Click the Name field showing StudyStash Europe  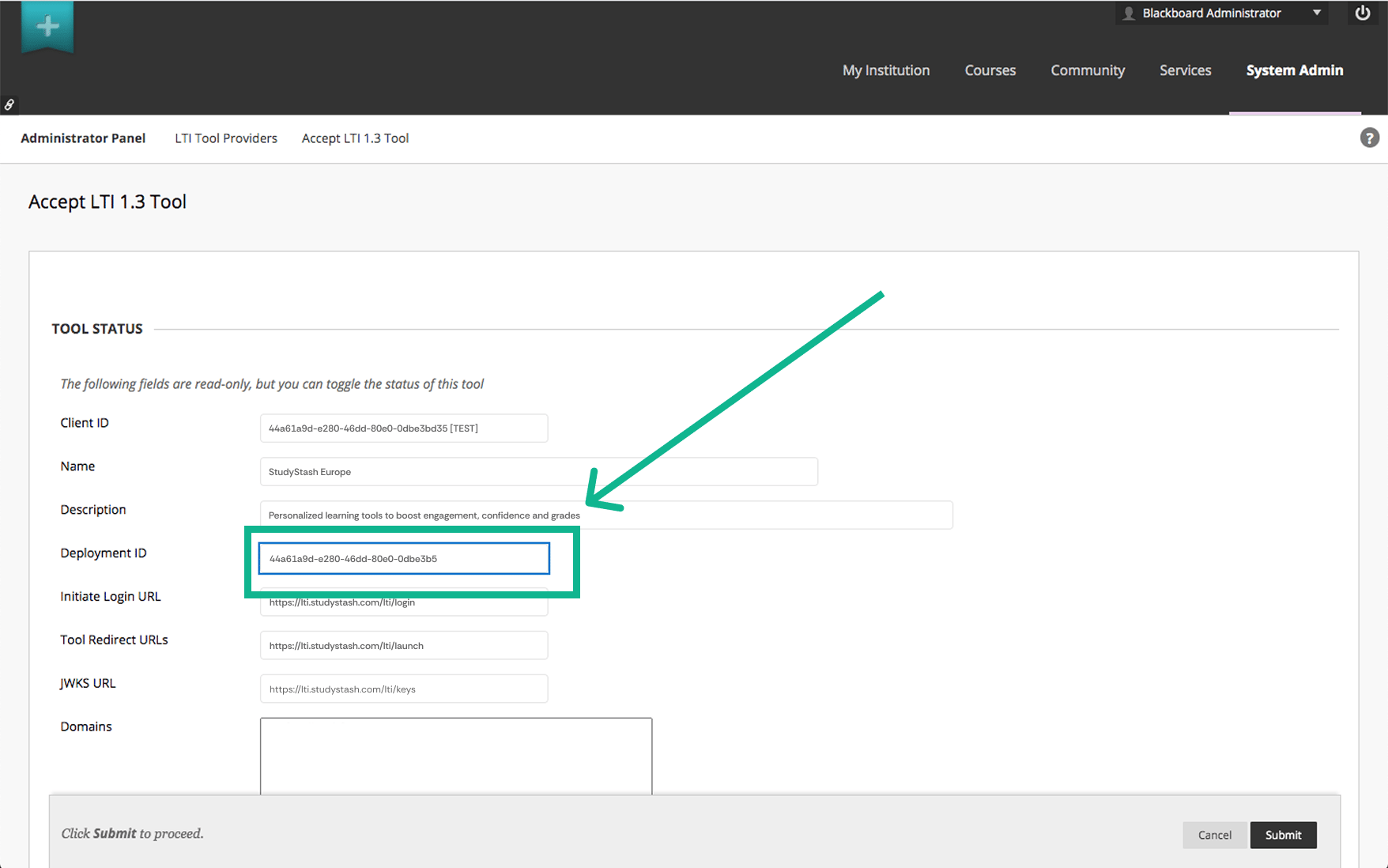pos(539,472)
